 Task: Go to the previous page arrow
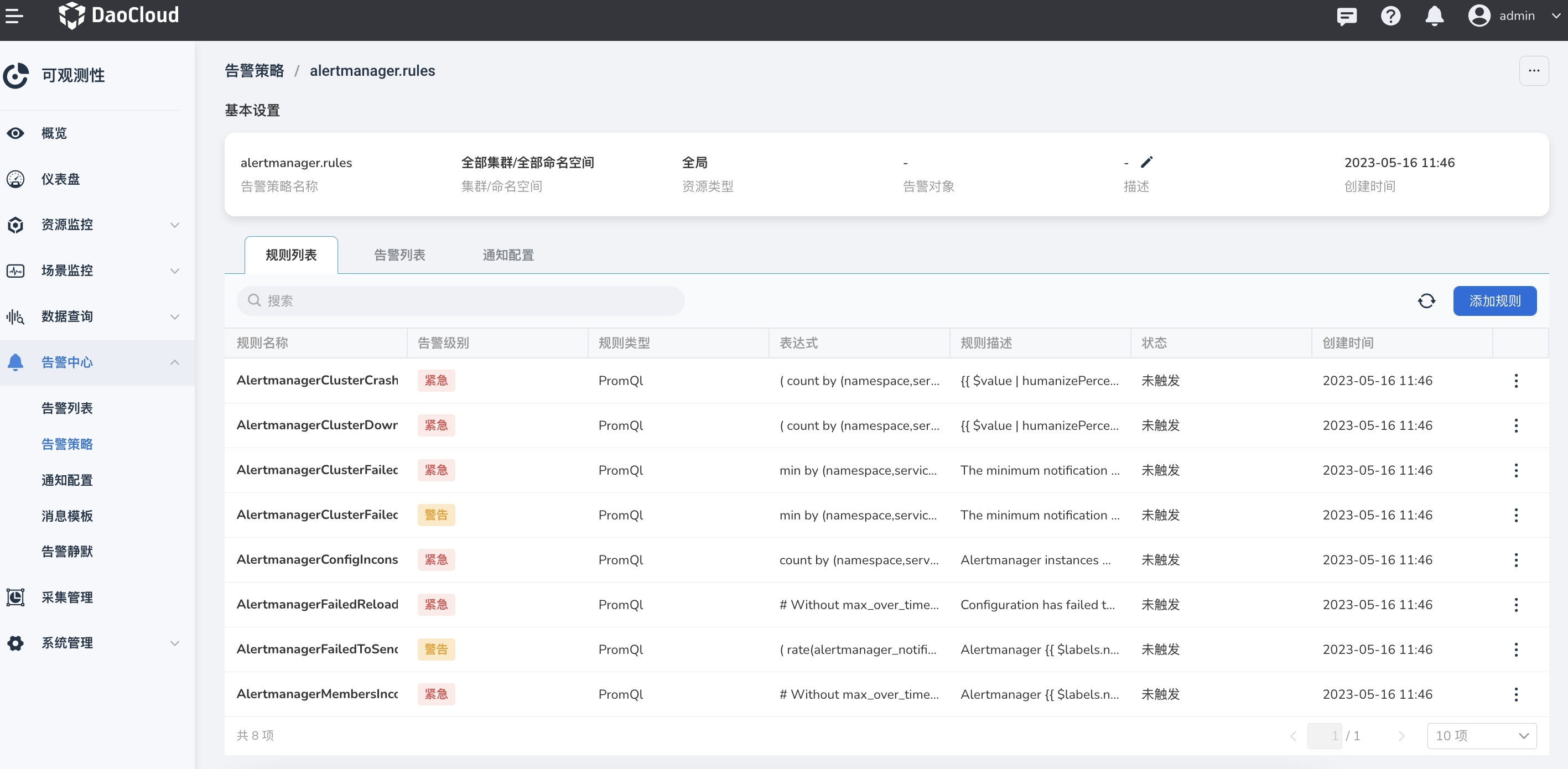tap(1294, 735)
